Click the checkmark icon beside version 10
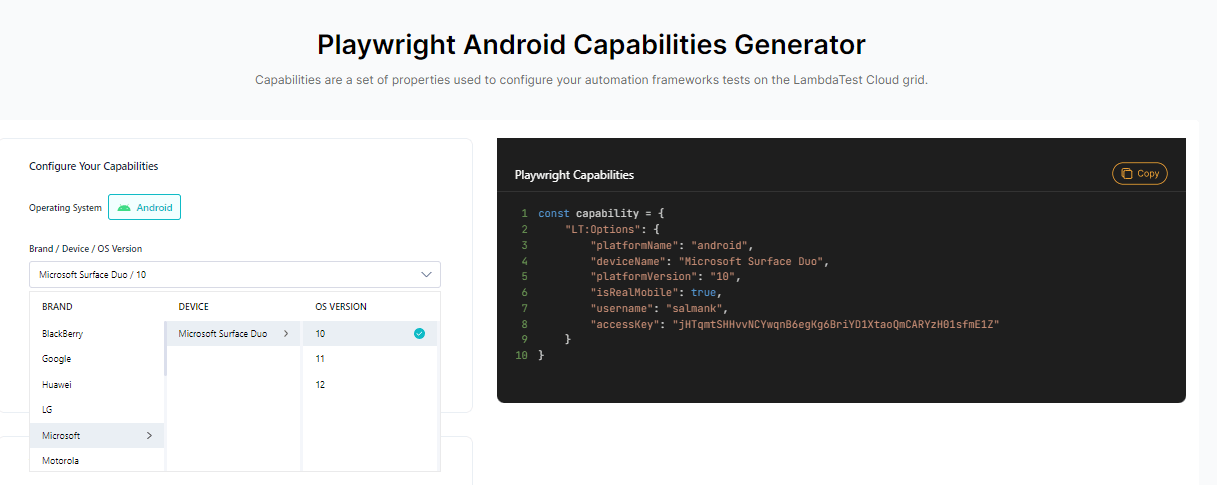This screenshot has width=1217, height=485. 420,333
